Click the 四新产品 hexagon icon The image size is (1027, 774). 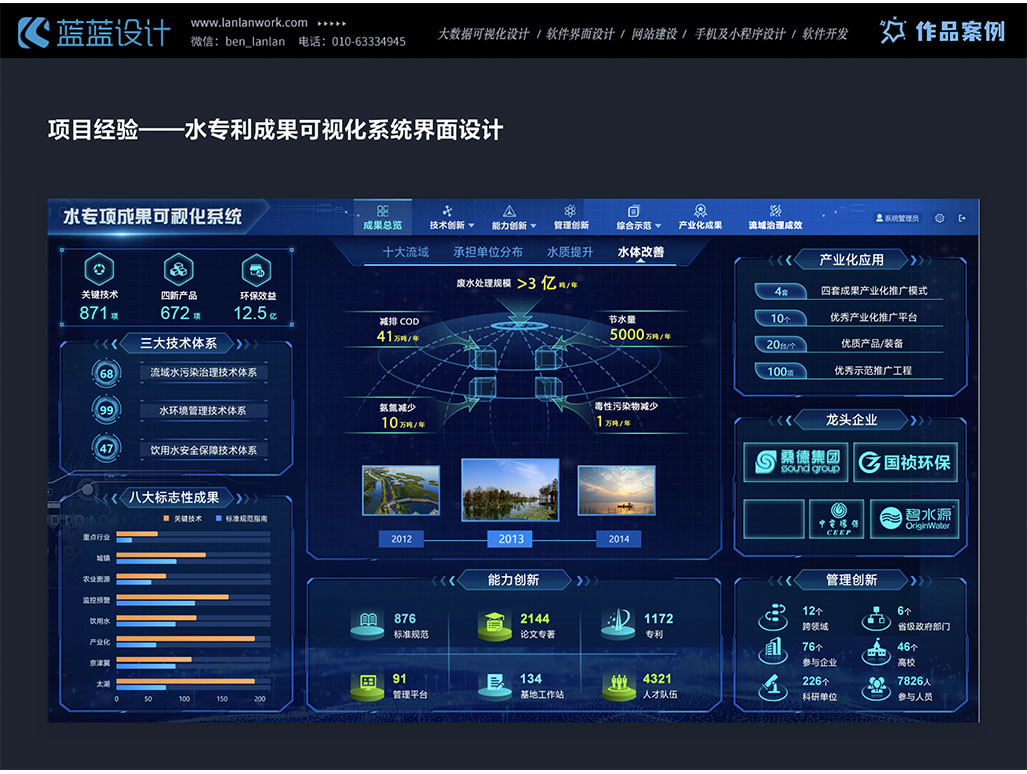click(179, 269)
